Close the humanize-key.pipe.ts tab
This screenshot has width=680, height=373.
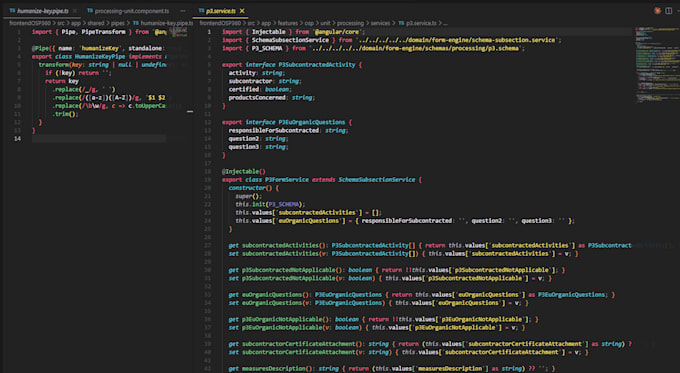tap(75, 11)
